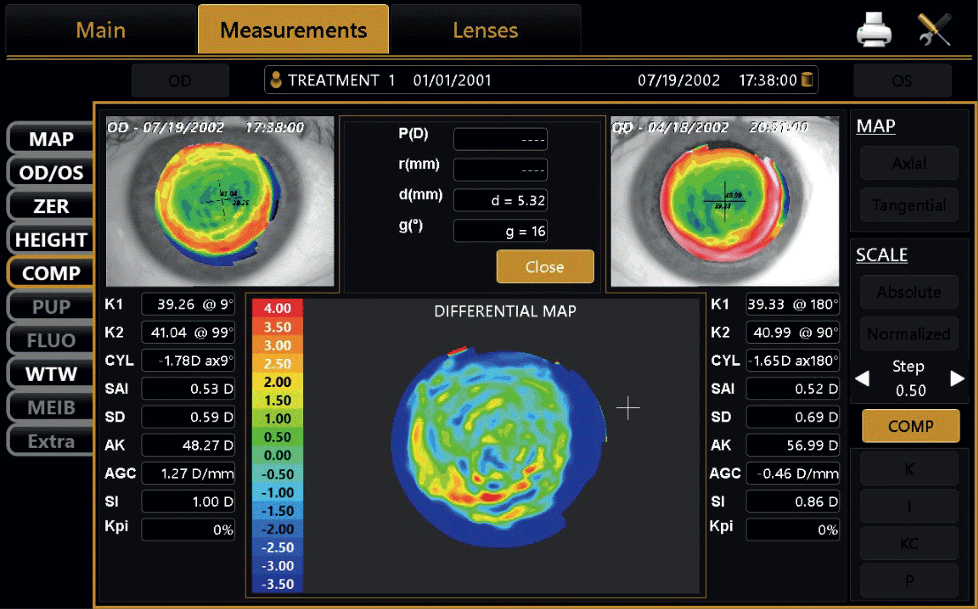Toggle the COMP button in right panel
Viewport: 978px width, 609px height.
click(910, 426)
